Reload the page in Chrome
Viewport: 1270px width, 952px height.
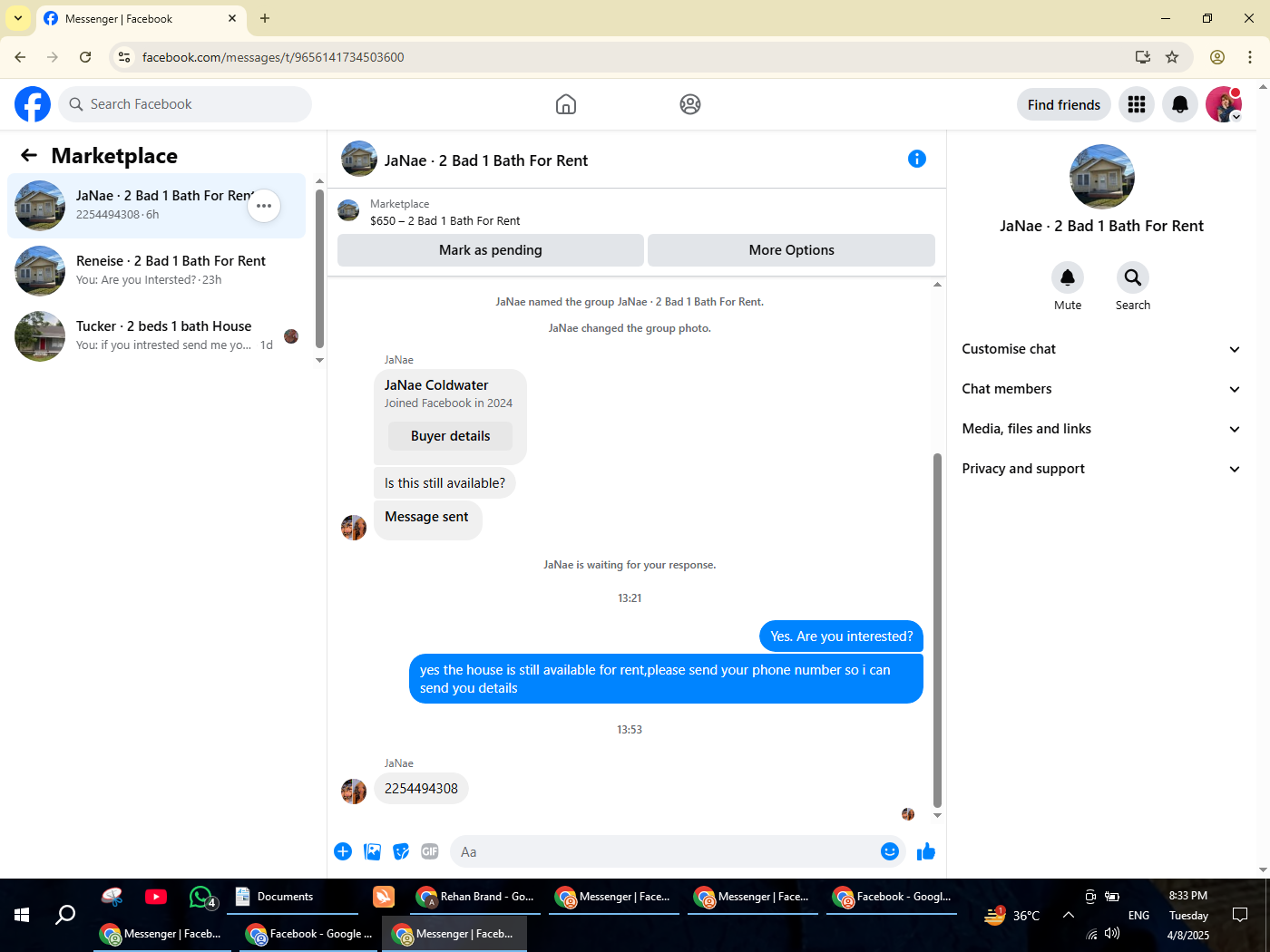(85, 57)
